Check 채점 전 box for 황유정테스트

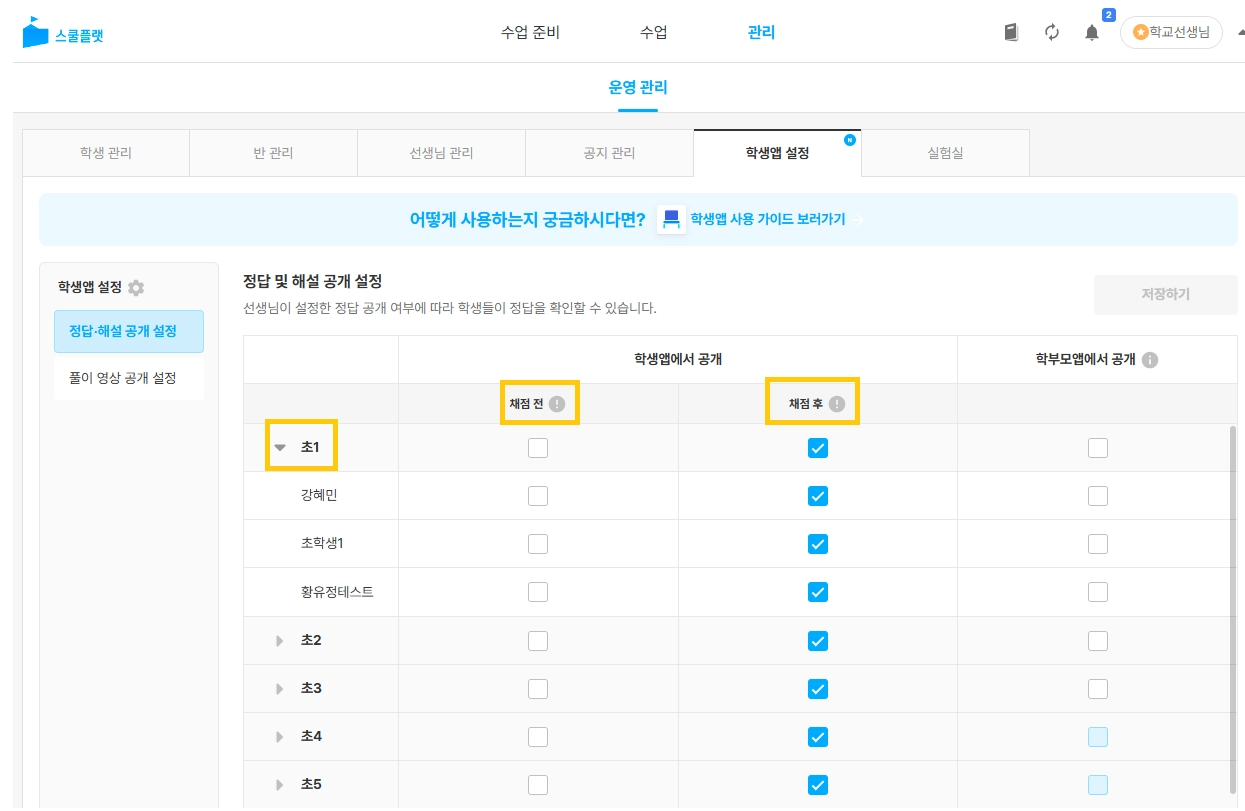[x=538, y=592]
